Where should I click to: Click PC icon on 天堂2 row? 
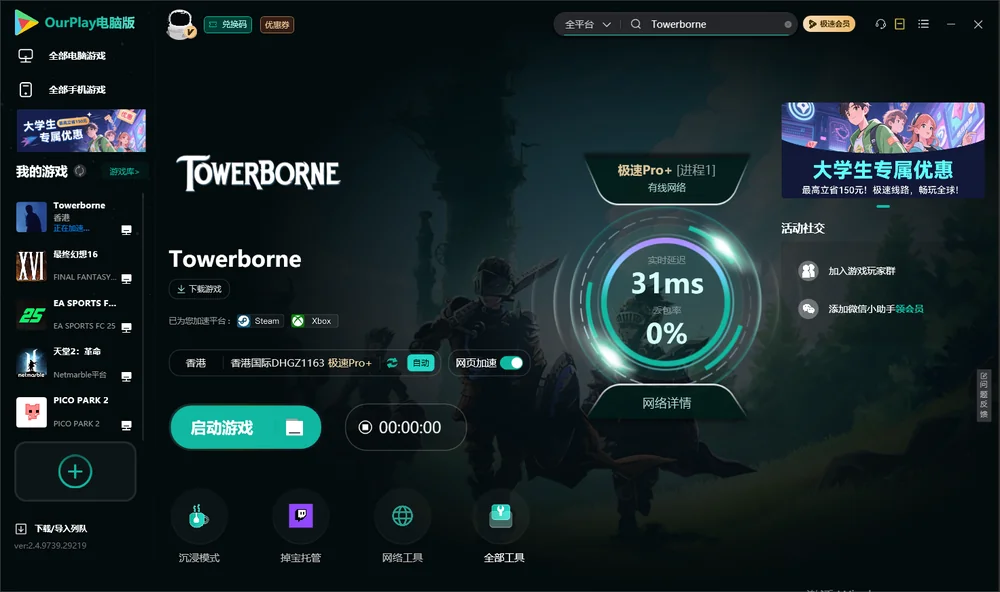[126, 376]
